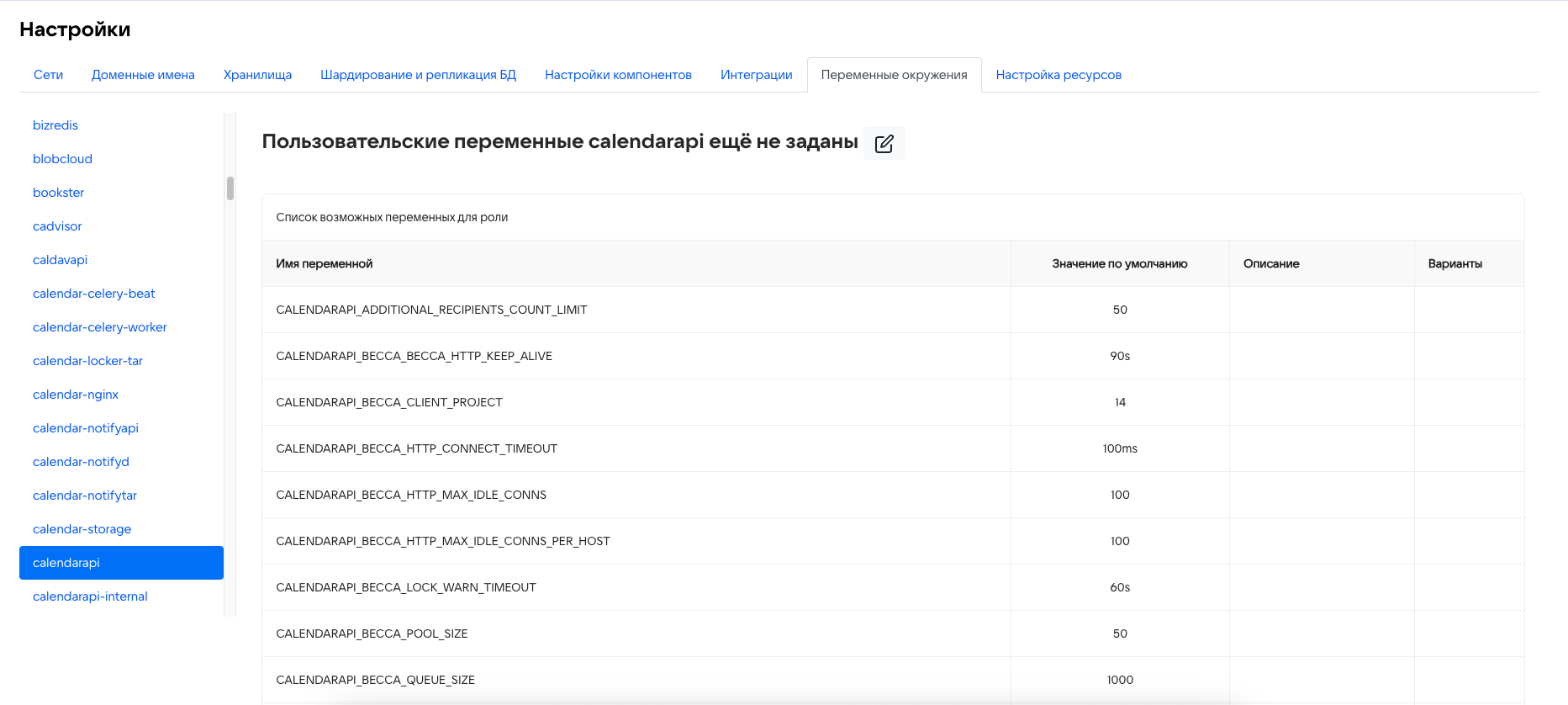Click CALENDARAPI_BECCA_BECCA_HTTP_KEEP_ALIVE variable name
The width and height of the screenshot is (1568, 705).
pyautogui.click(x=414, y=357)
